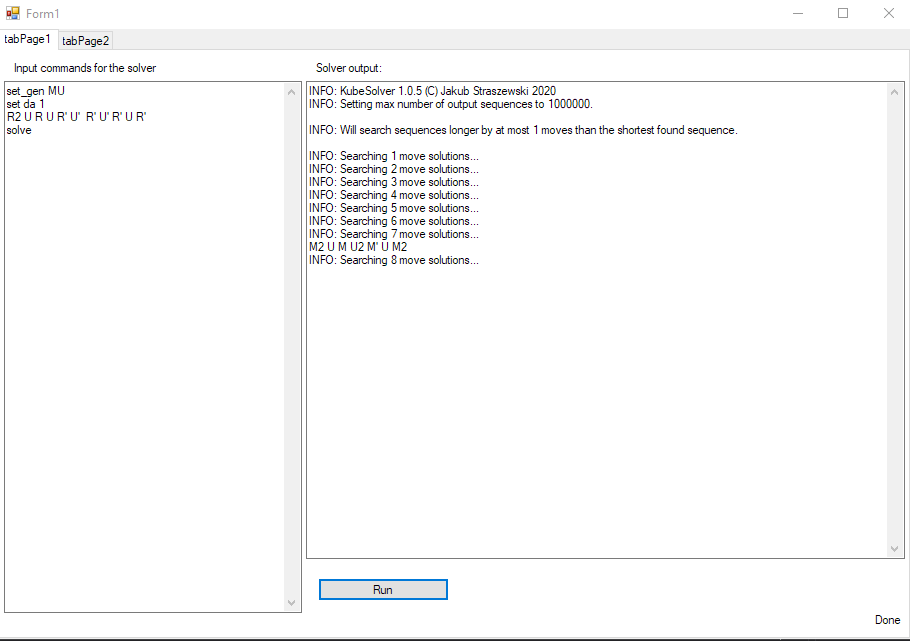Screen dimensions: 910x641
Task: Click the 'Setting max number of output sequences' line
Action: click(x=450, y=104)
